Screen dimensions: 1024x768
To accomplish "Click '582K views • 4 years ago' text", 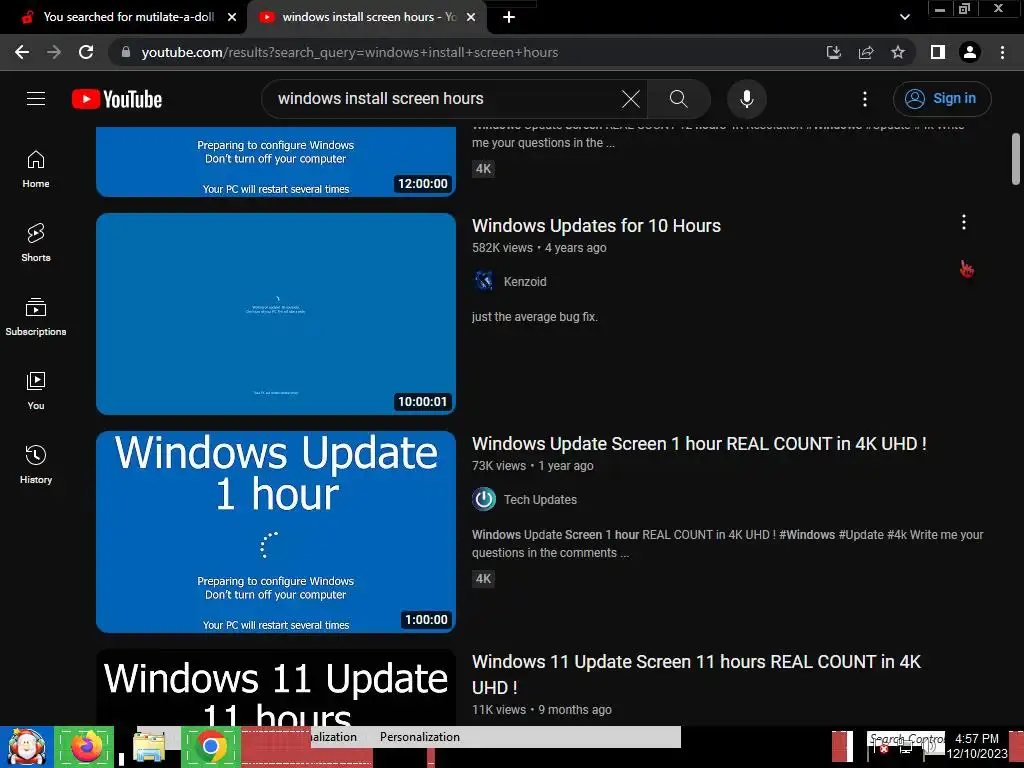I will (539, 248).
